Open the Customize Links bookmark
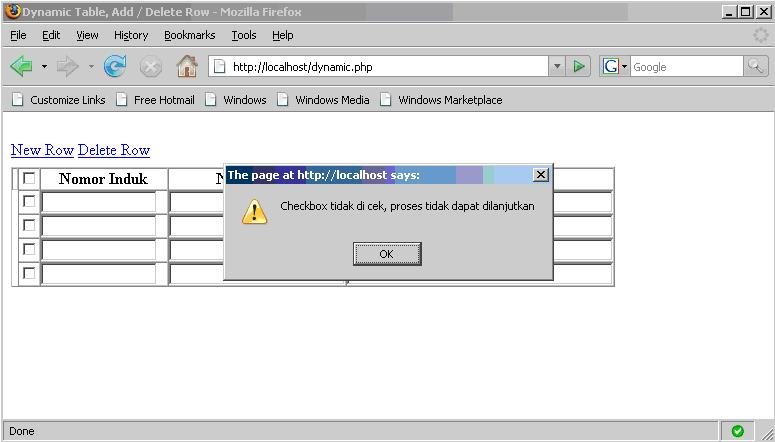 click(x=59, y=100)
